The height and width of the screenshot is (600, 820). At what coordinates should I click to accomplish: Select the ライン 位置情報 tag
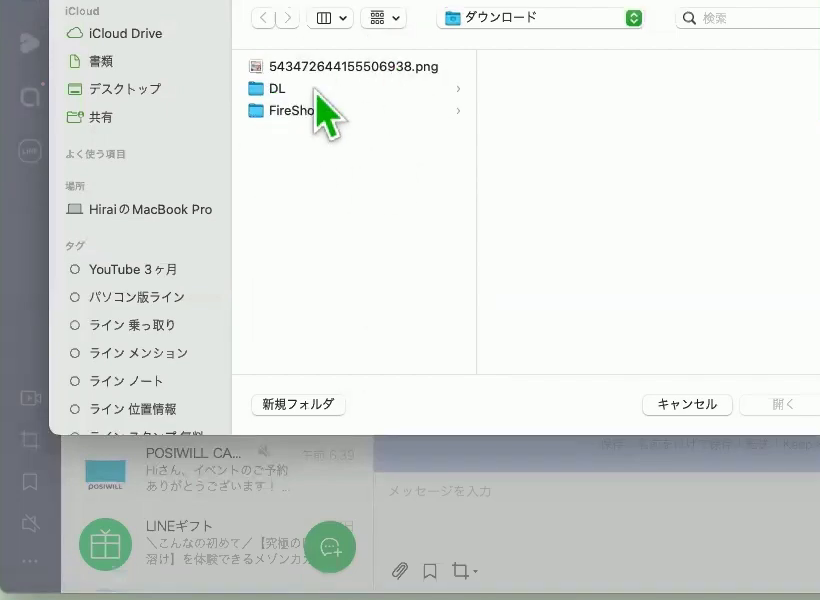pyautogui.click(x=123, y=409)
